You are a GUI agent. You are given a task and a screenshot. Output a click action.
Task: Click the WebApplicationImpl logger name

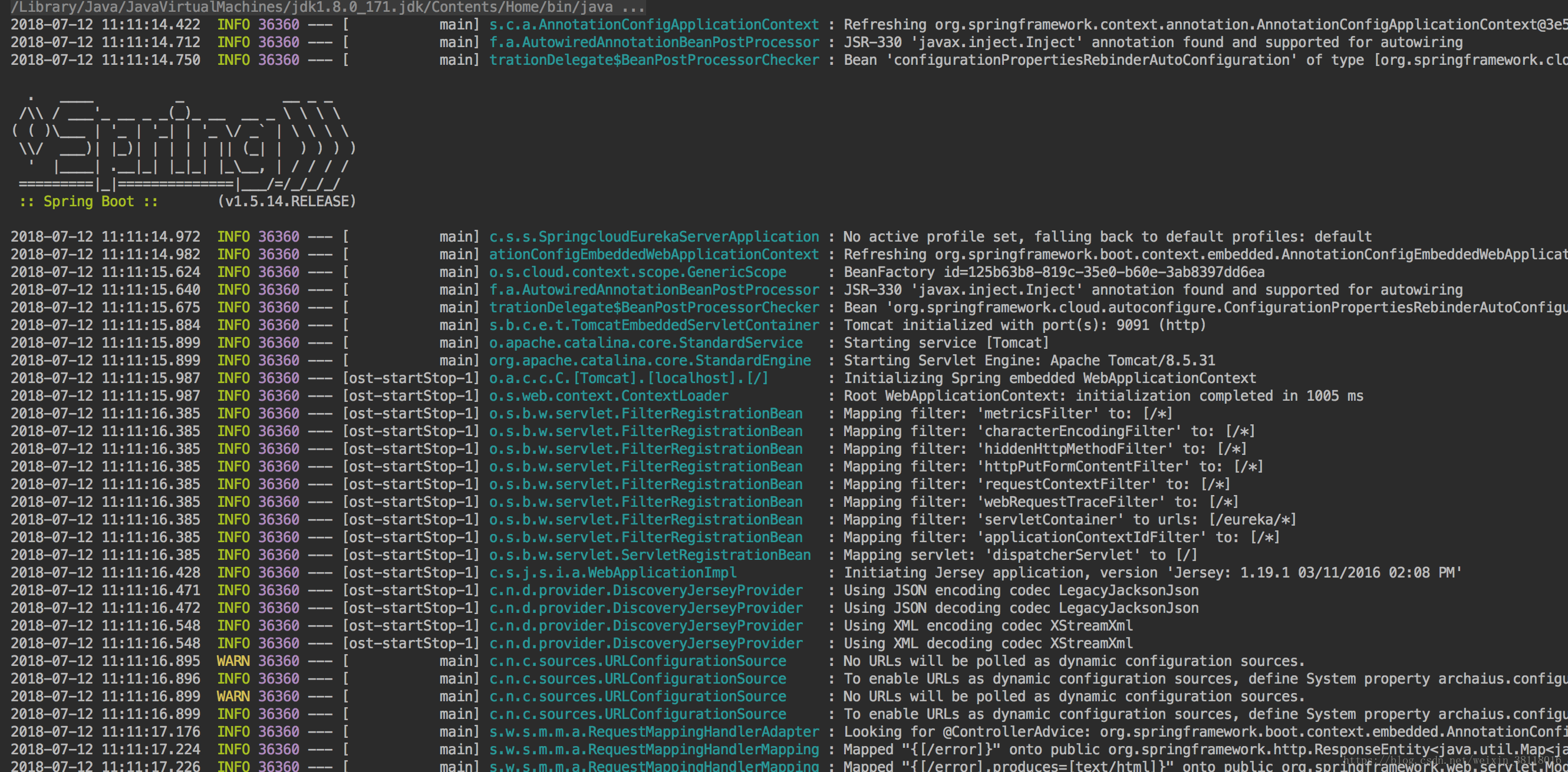coord(613,572)
